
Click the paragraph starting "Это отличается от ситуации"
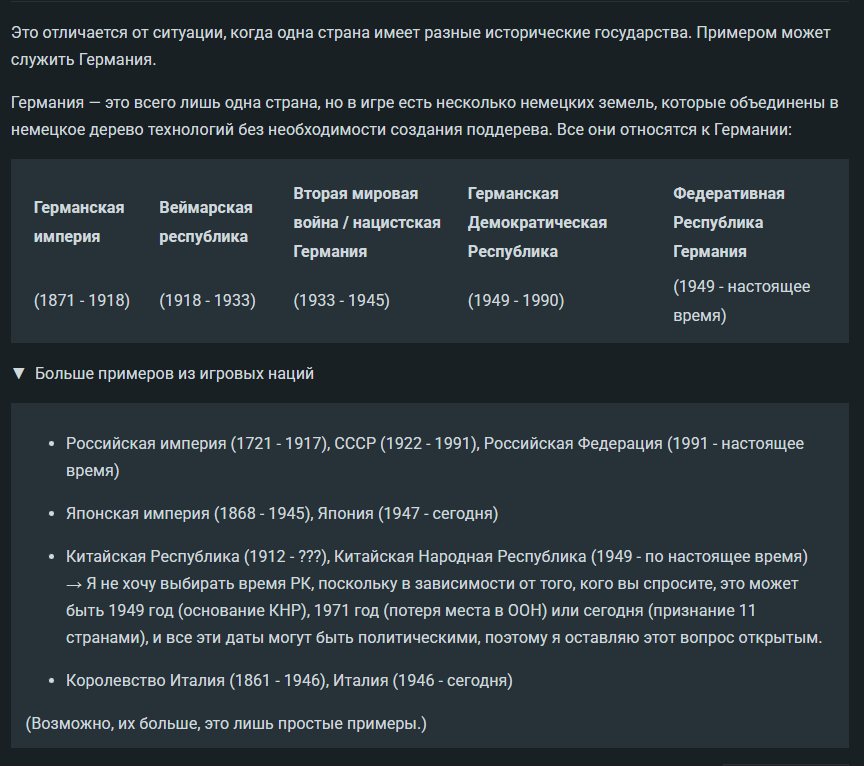click(421, 46)
